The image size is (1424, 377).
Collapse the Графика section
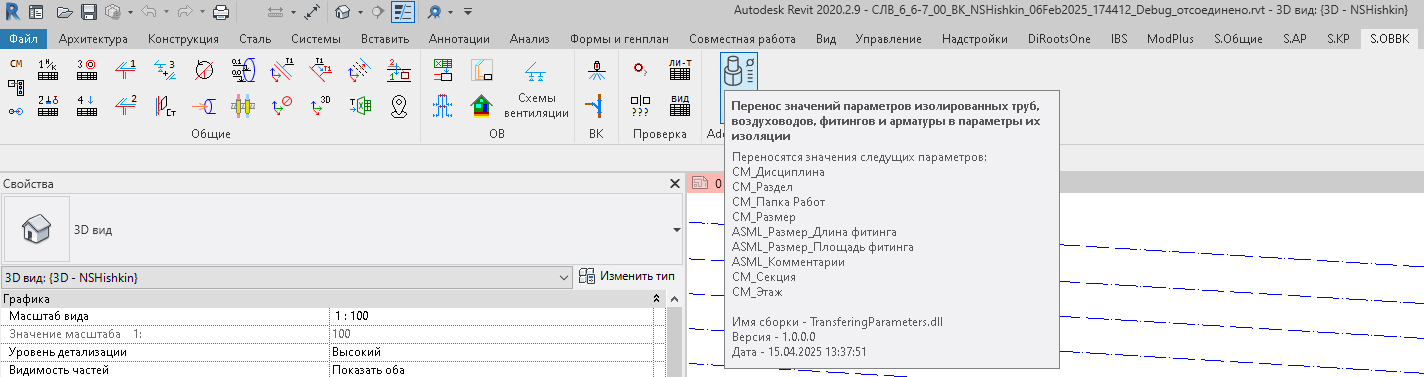click(657, 299)
